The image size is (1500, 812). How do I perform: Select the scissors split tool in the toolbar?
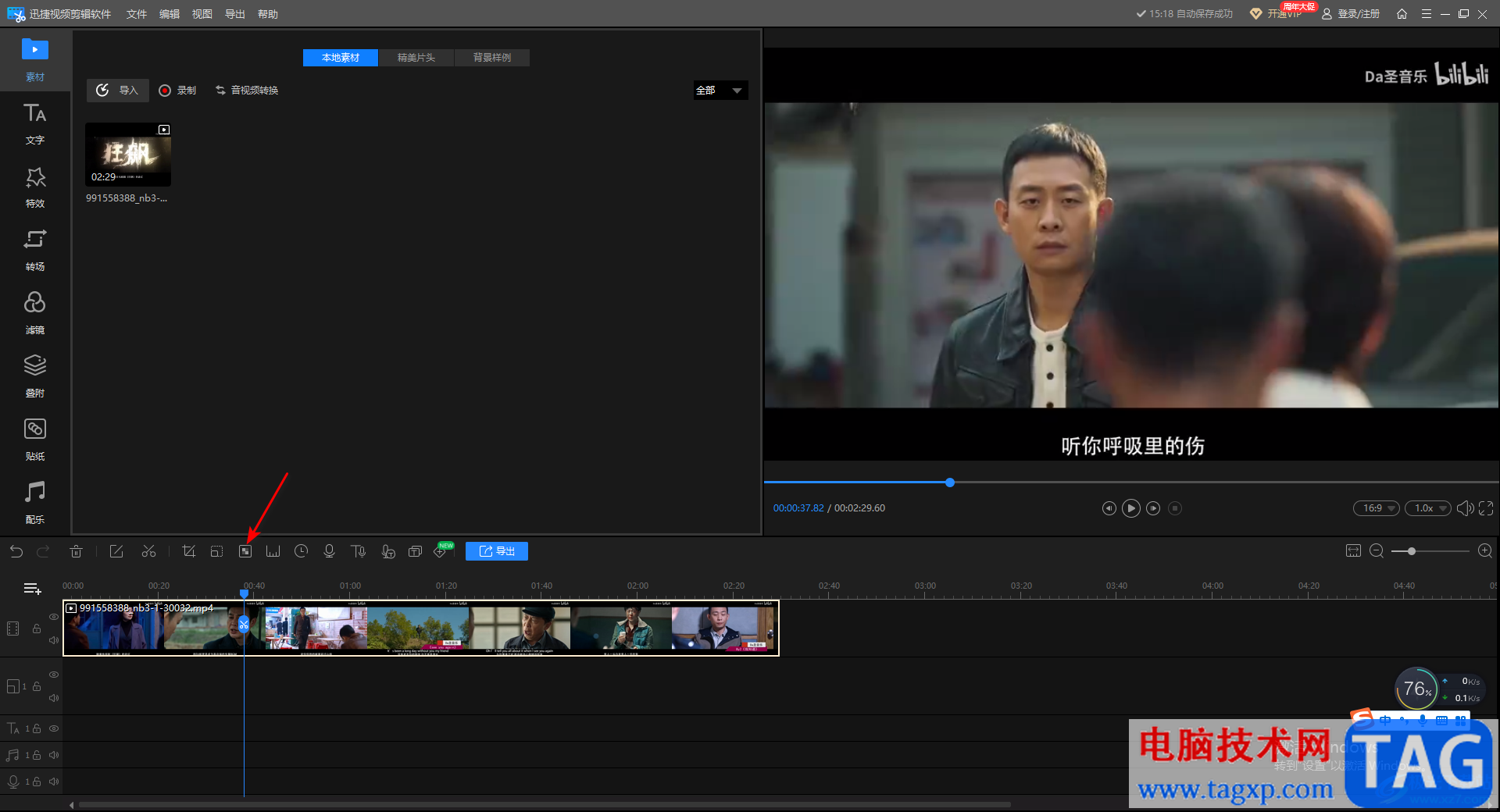click(148, 551)
